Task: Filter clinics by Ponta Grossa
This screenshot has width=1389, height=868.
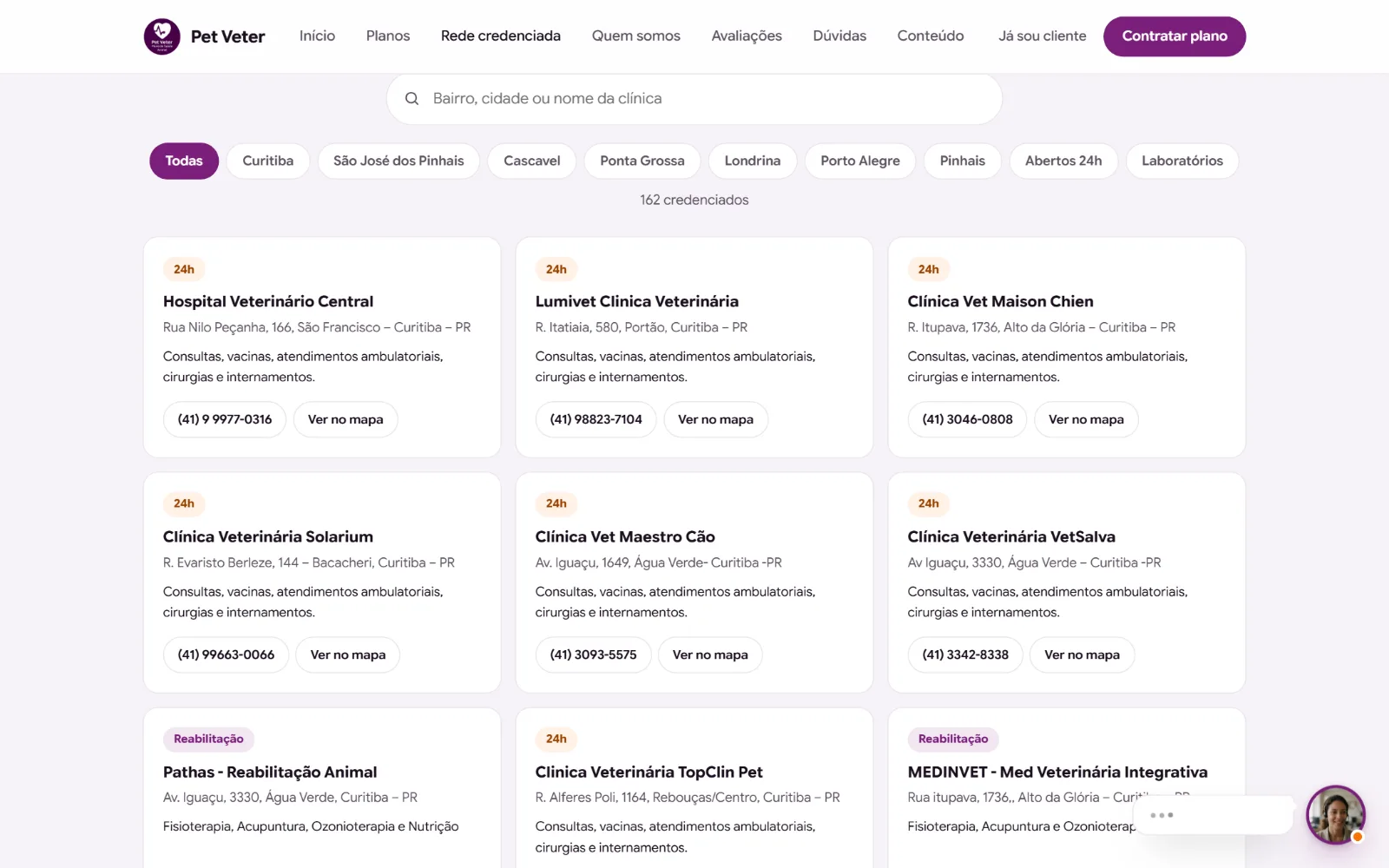Action: (x=642, y=161)
